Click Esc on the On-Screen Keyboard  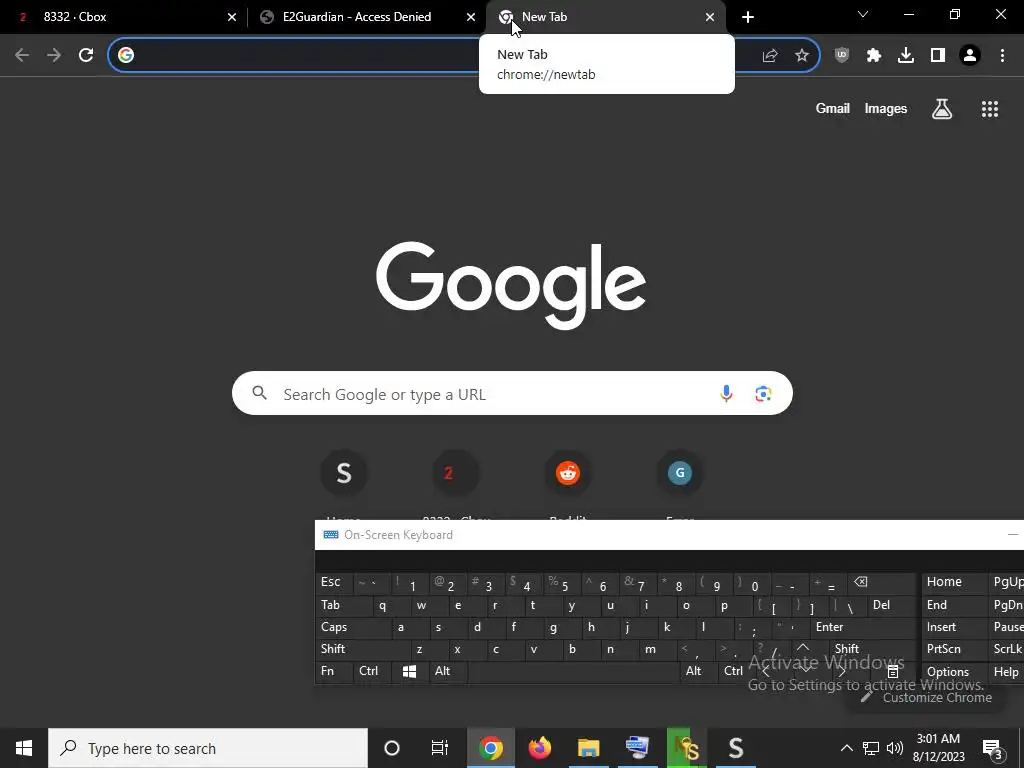[333, 583]
